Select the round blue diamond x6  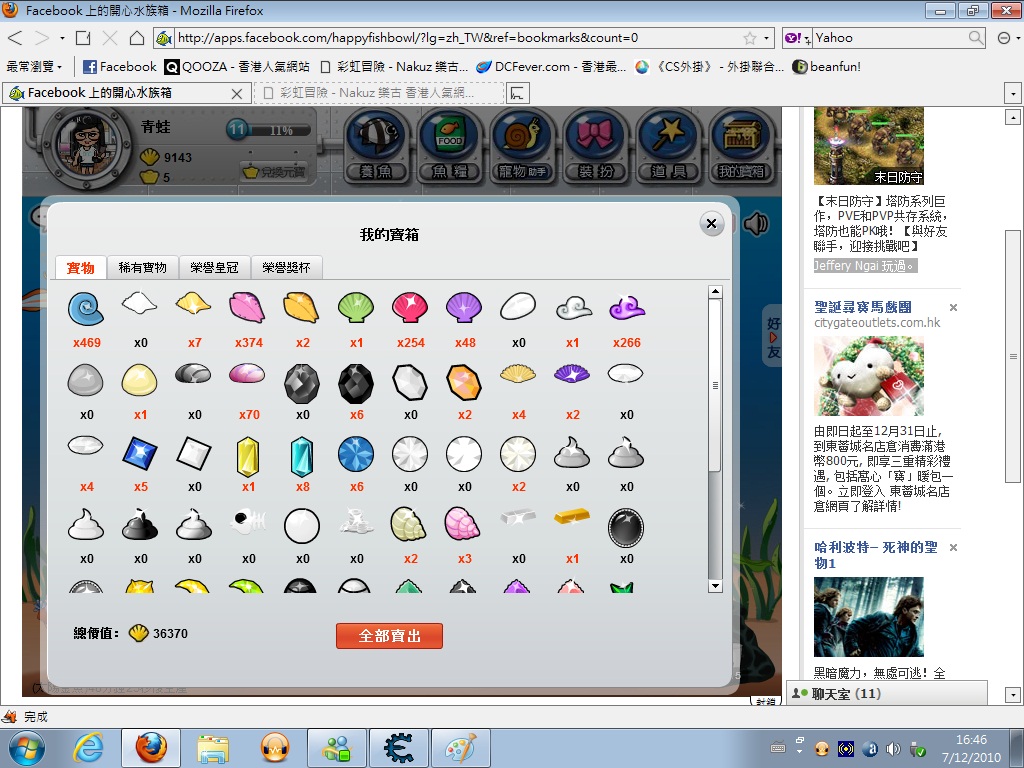(356, 454)
